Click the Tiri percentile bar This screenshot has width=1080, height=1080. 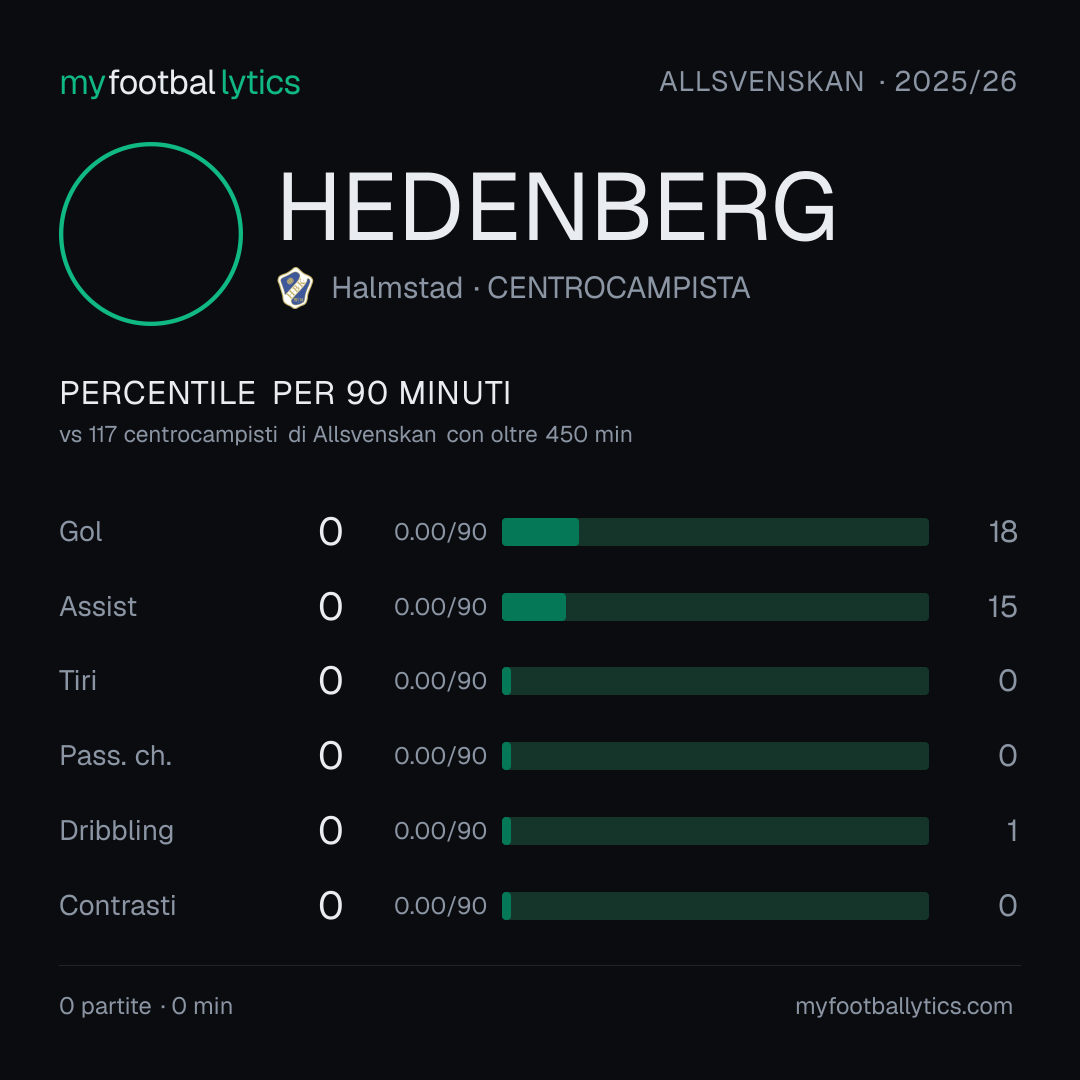715,681
